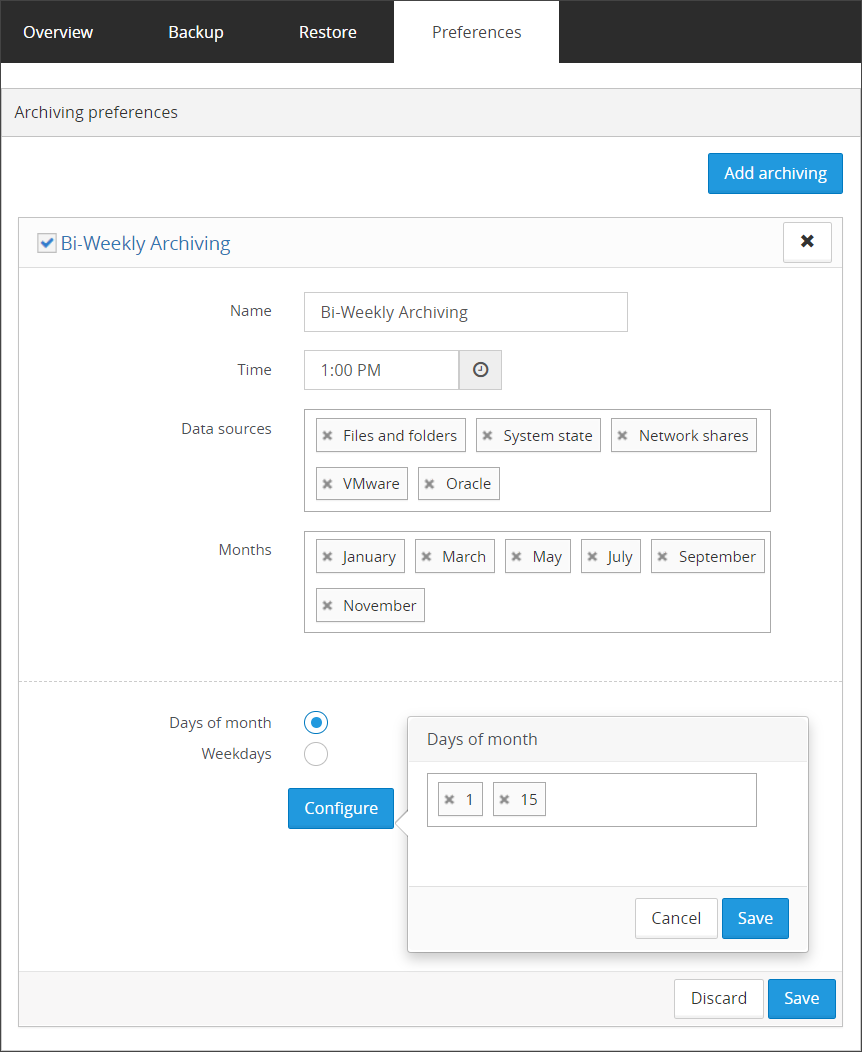The width and height of the screenshot is (862, 1052).
Task: Collapse the Bi-Weekly Archiving panel title
Action: [x=146, y=243]
